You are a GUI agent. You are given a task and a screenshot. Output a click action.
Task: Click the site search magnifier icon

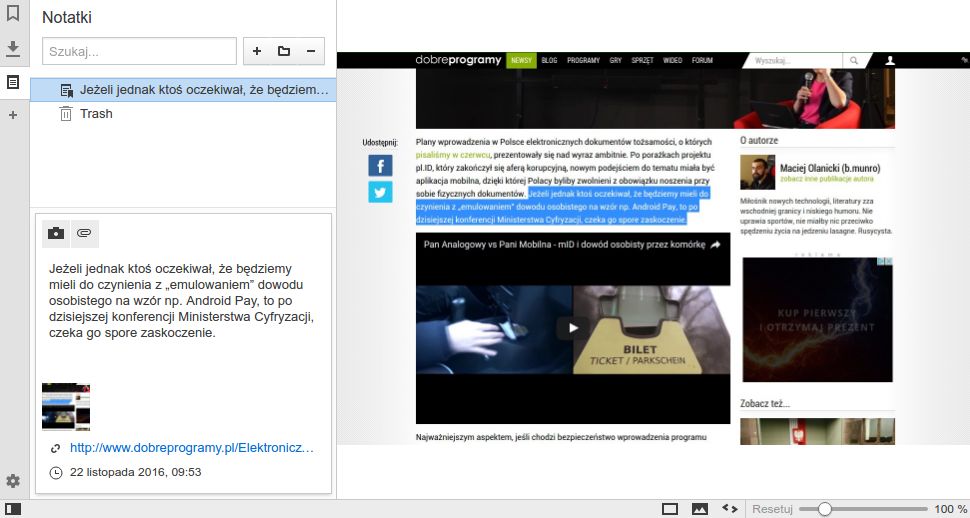[x=854, y=61]
